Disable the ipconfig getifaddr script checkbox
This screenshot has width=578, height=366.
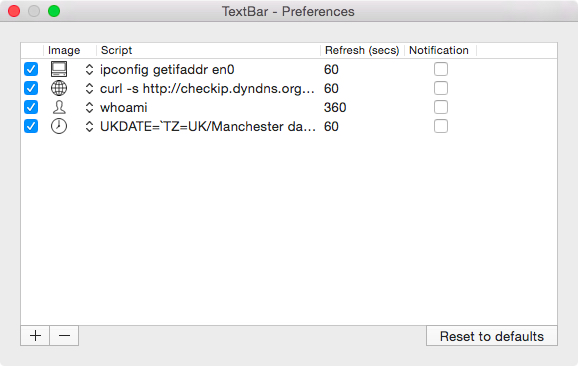31,69
